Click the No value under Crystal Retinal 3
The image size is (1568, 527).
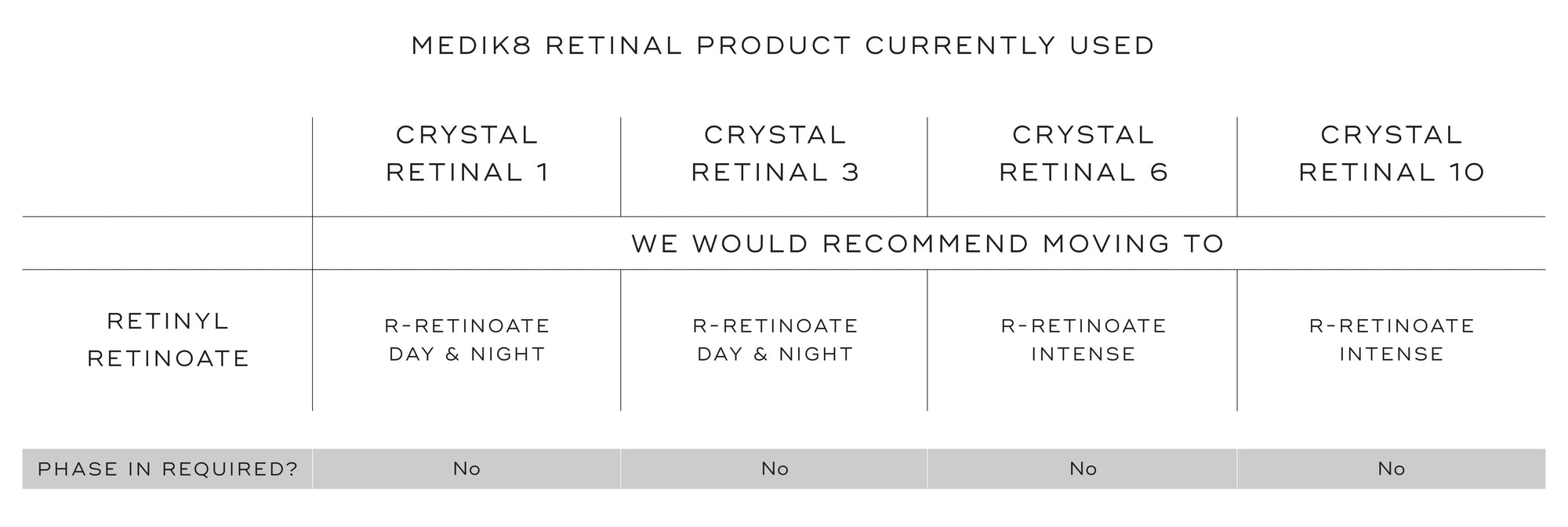pyautogui.click(x=775, y=469)
